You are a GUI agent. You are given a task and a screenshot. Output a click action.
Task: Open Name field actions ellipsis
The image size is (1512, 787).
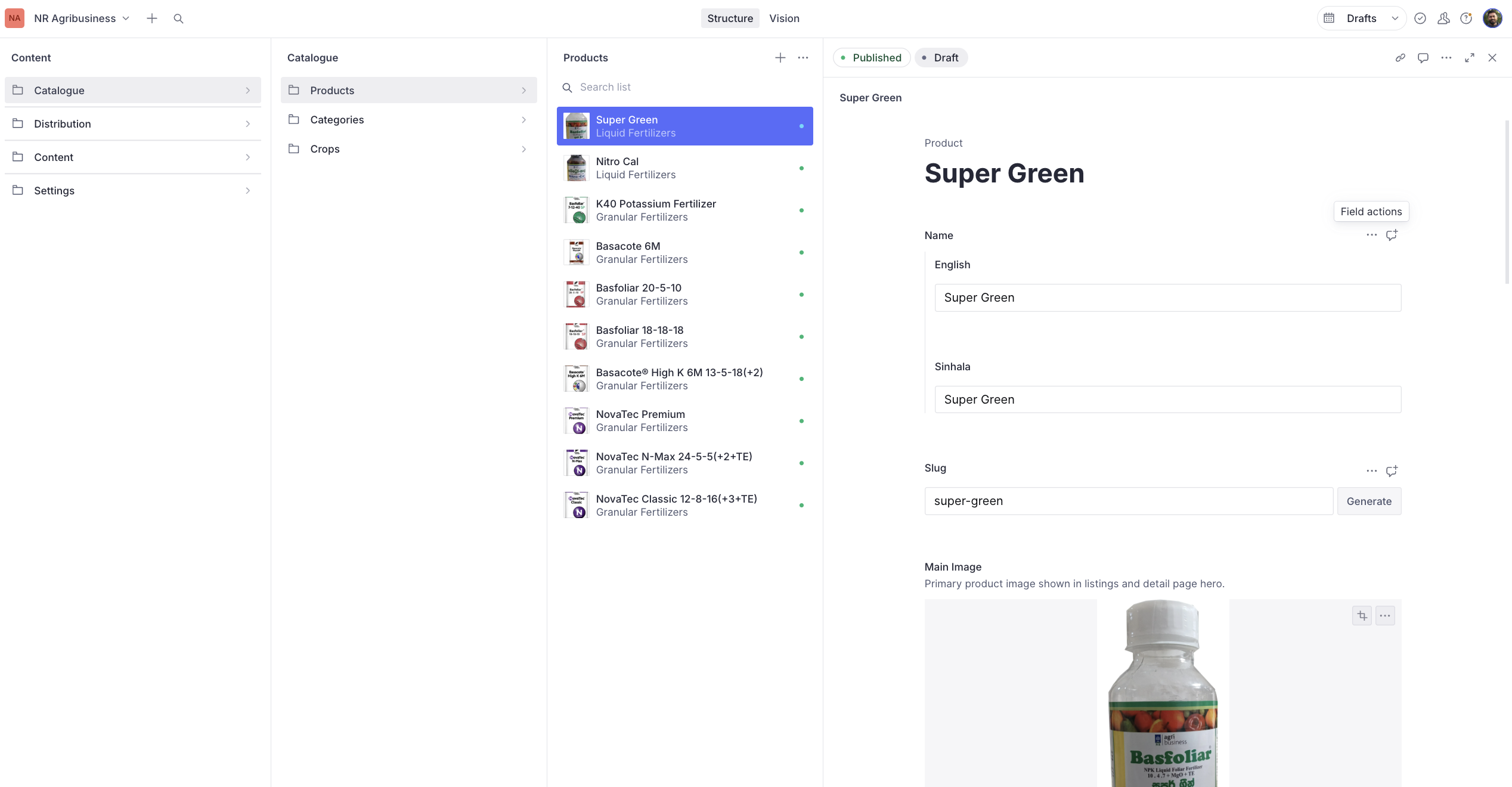click(x=1372, y=235)
